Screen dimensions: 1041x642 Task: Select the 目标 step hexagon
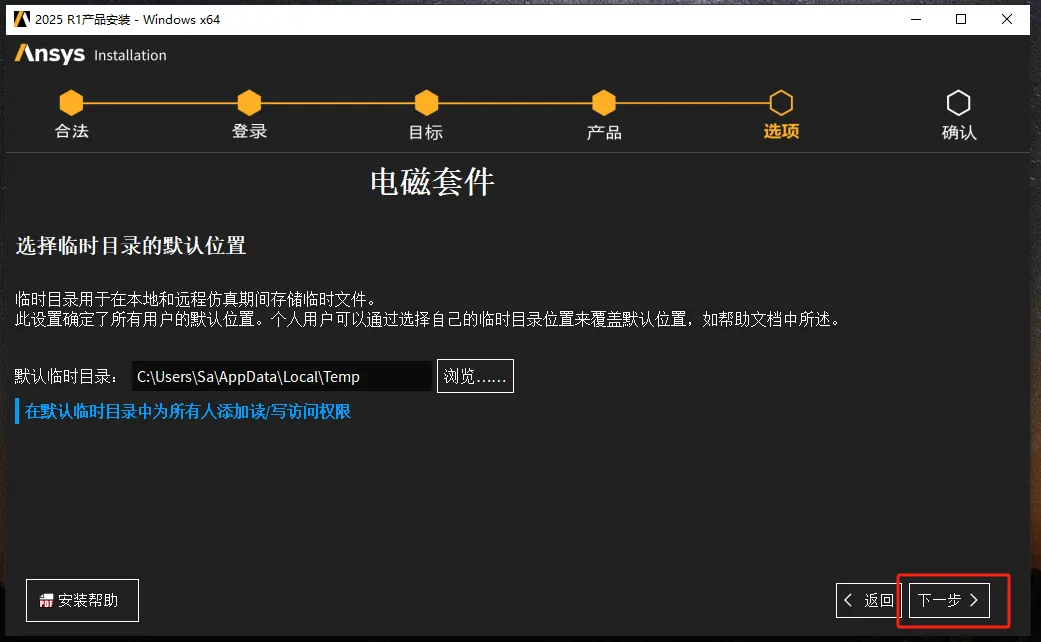[426, 102]
